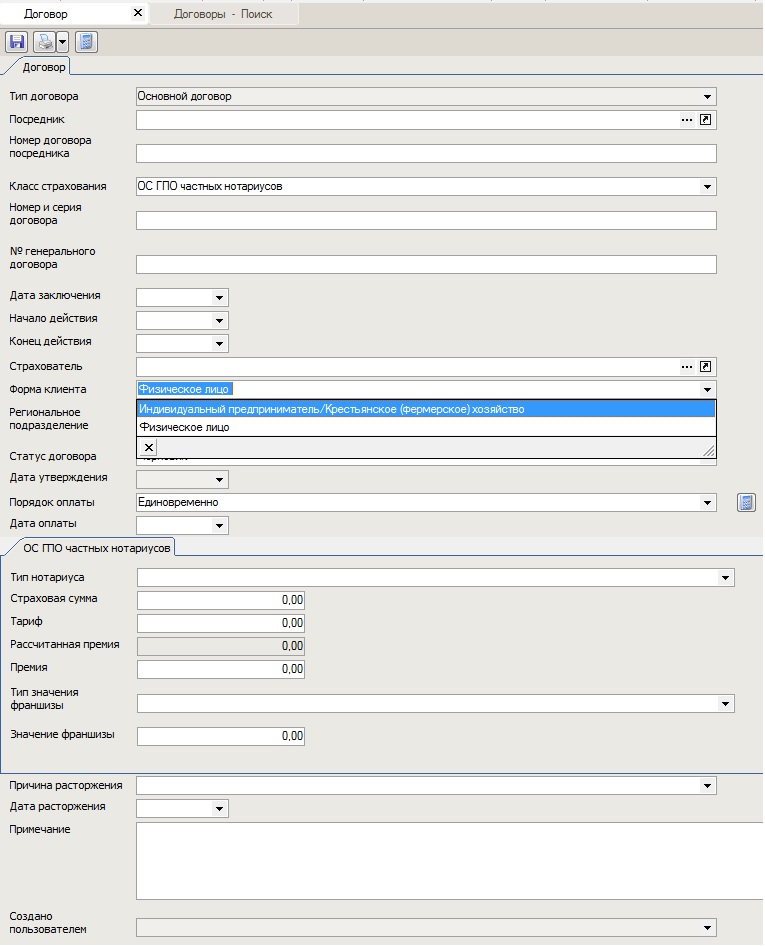
Task: Clear the selection with the X in the dropdown list
Action: pyautogui.click(x=149, y=448)
